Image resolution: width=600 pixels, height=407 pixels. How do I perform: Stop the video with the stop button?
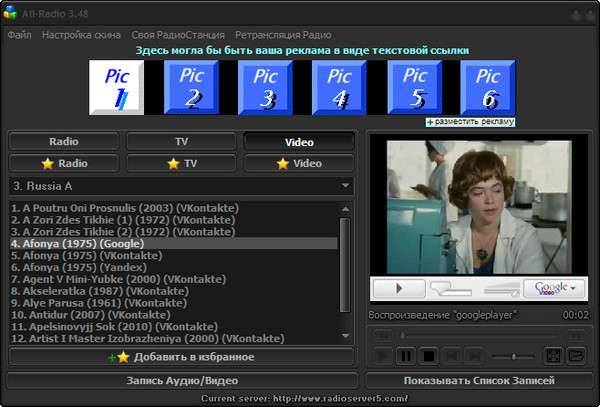[429, 355]
